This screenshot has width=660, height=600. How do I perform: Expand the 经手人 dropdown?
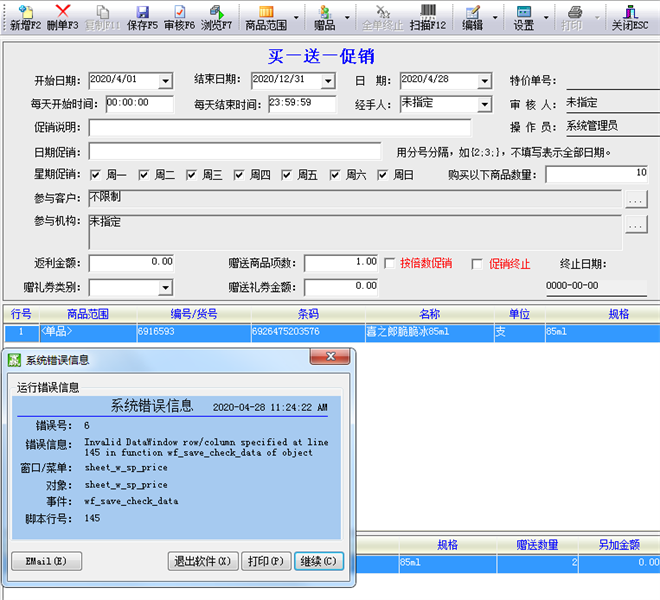click(485, 104)
